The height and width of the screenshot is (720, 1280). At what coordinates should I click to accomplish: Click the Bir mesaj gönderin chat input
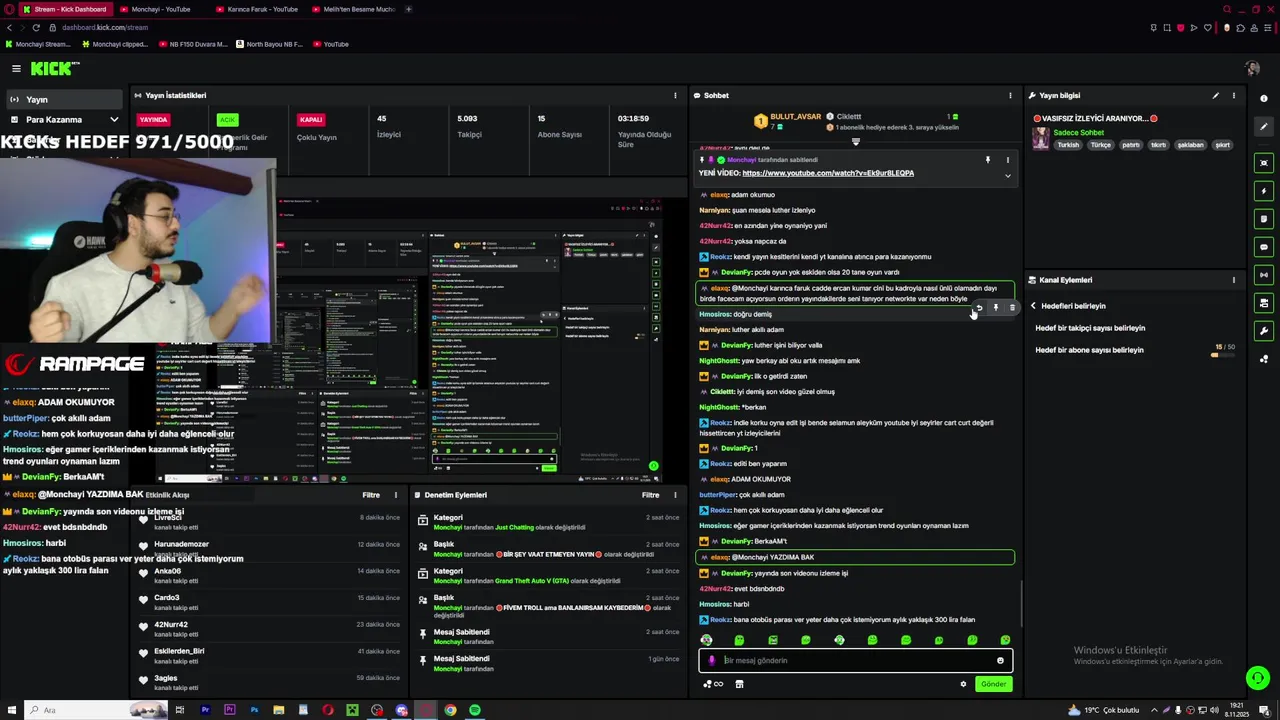tap(855, 660)
